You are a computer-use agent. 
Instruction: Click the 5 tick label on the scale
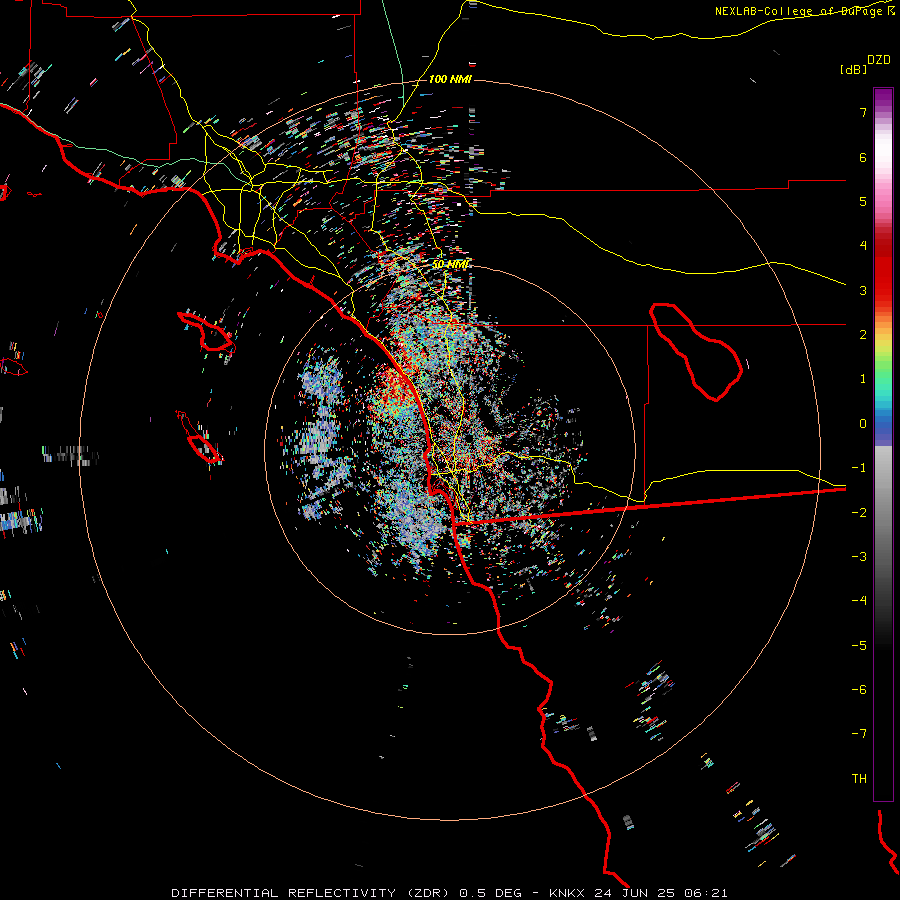(x=863, y=201)
